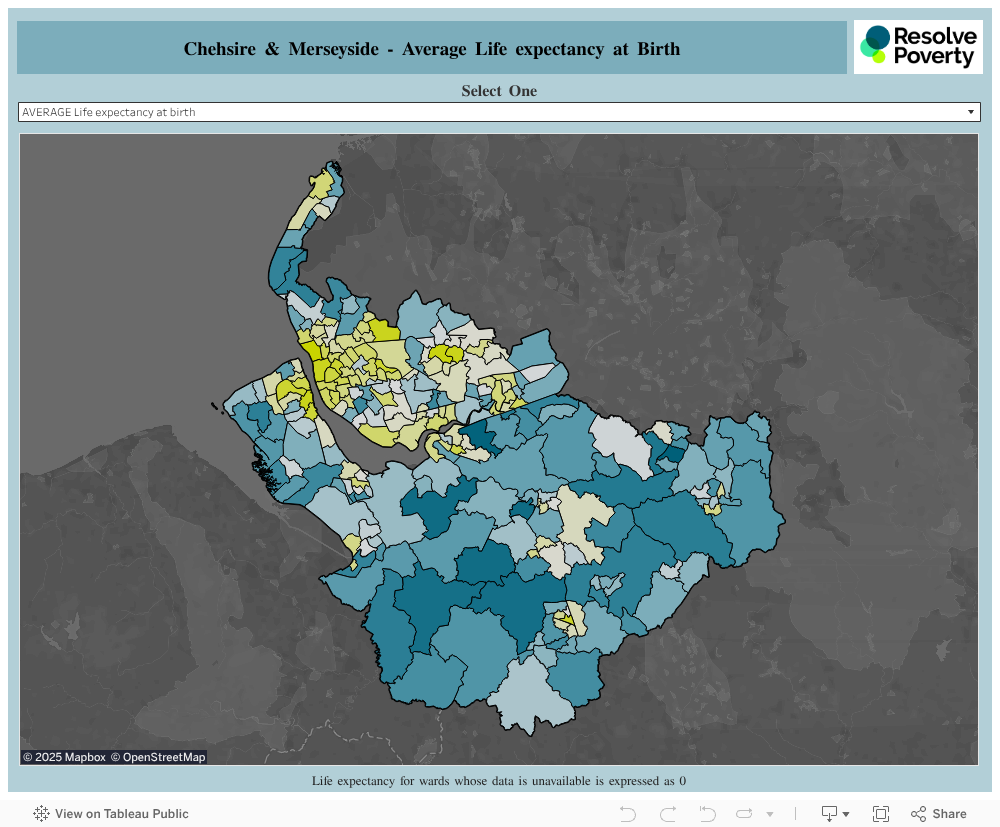The image size is (1000, 827).
Task: Click the Mapbox attribution link
Action: [64, 757]
